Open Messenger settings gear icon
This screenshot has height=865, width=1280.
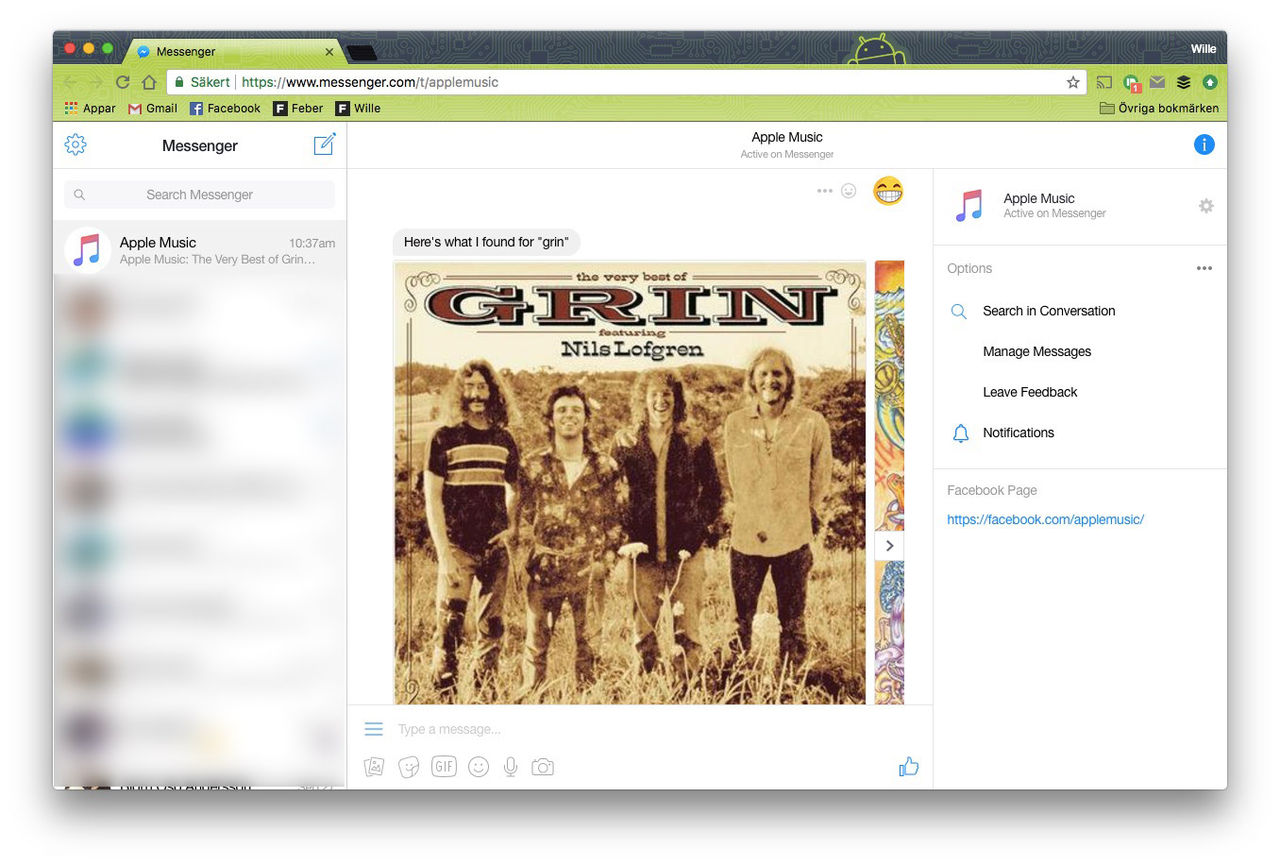coord(75,145)
